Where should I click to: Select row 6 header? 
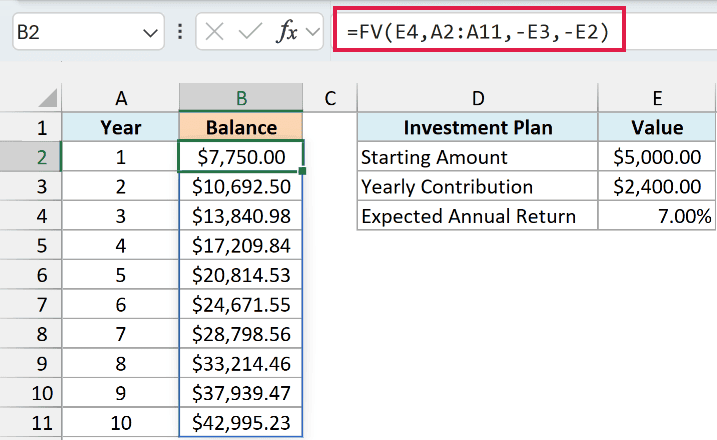pyautogui.click(x=31, y=275)
